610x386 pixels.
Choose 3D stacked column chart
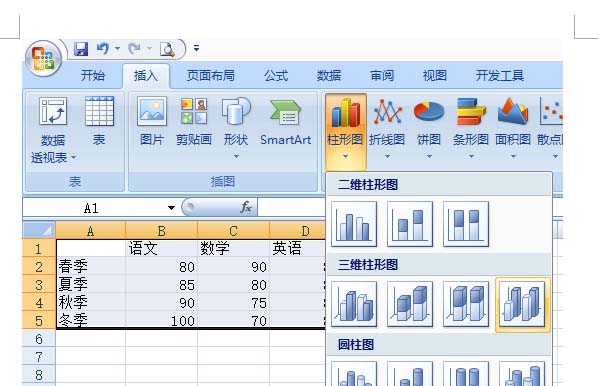tap(410, 304)
